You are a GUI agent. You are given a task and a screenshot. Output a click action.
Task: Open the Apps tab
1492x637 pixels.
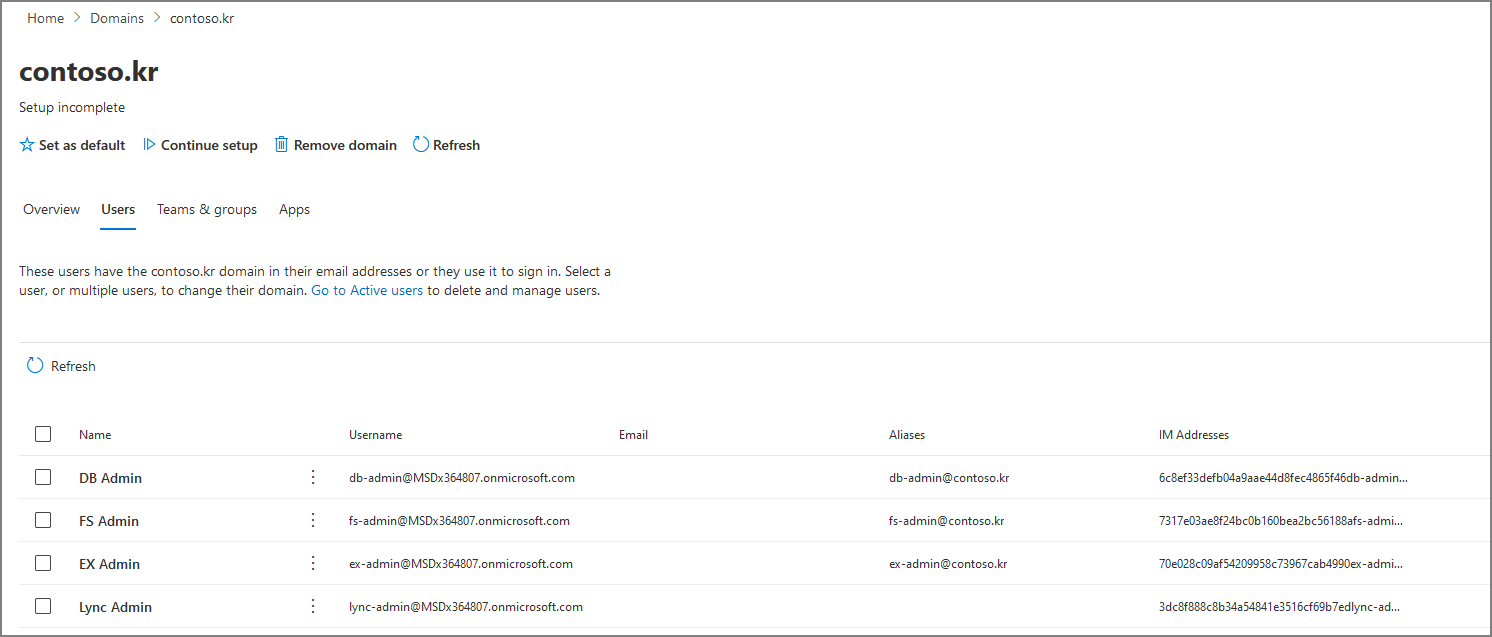294,209
